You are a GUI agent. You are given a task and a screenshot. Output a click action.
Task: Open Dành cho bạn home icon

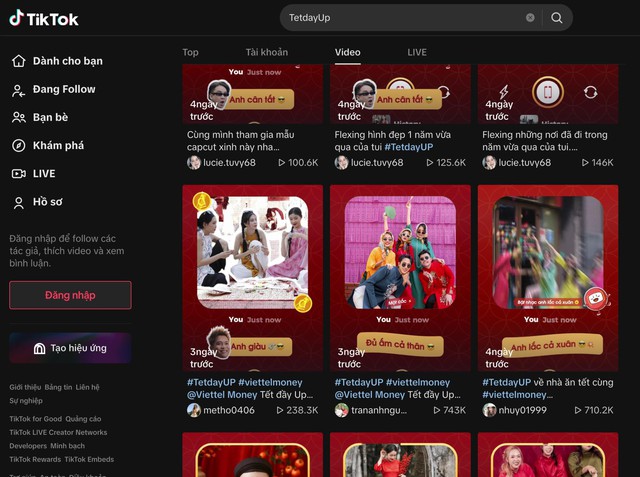click(x=18, y=61)
